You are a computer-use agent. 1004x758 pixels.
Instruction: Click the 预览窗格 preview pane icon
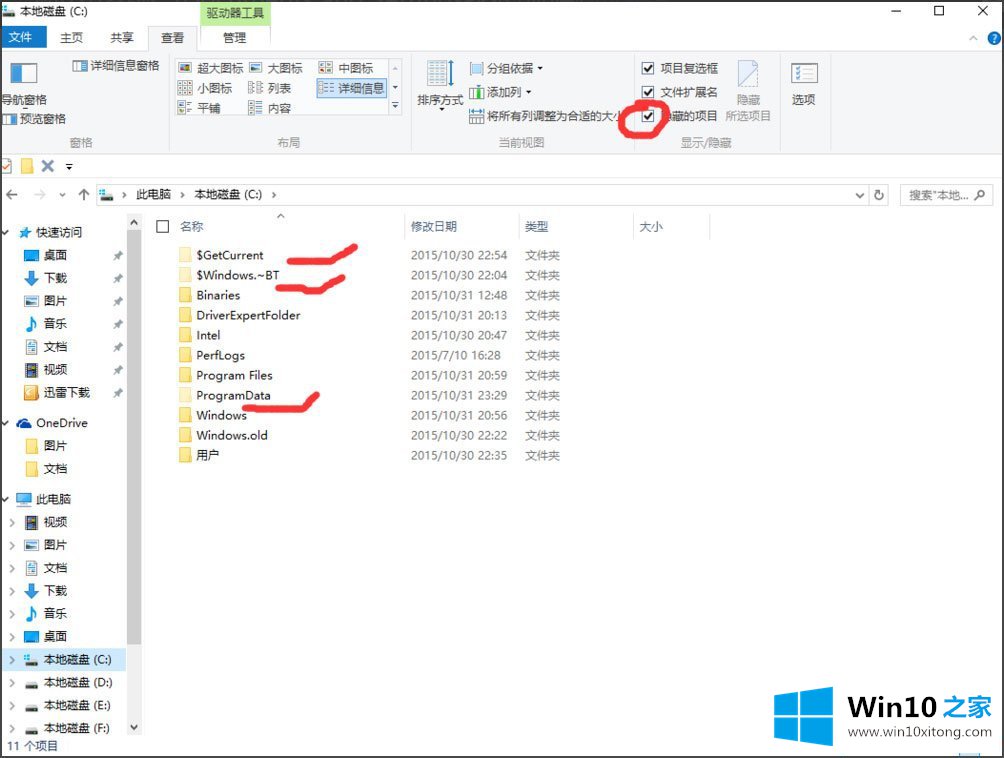pyautogui.click(x=9, y=119)
